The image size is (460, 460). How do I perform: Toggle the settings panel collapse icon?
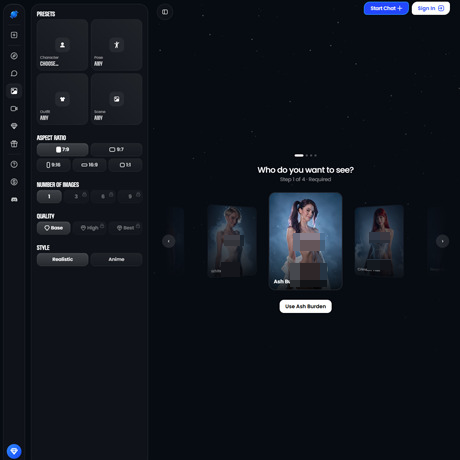[165, 12]
